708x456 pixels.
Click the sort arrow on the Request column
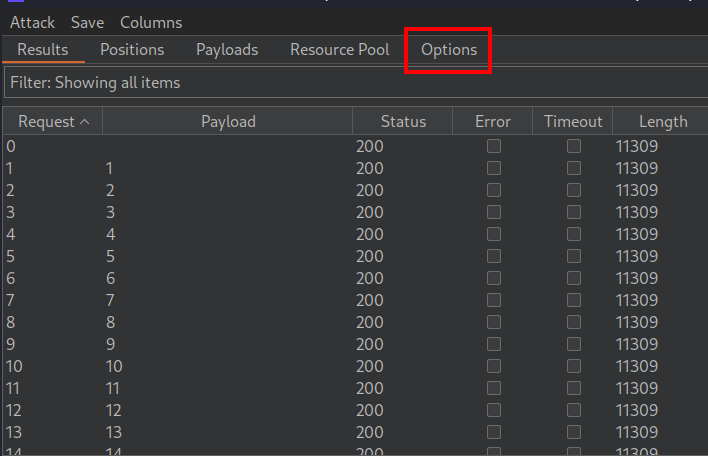84,122
